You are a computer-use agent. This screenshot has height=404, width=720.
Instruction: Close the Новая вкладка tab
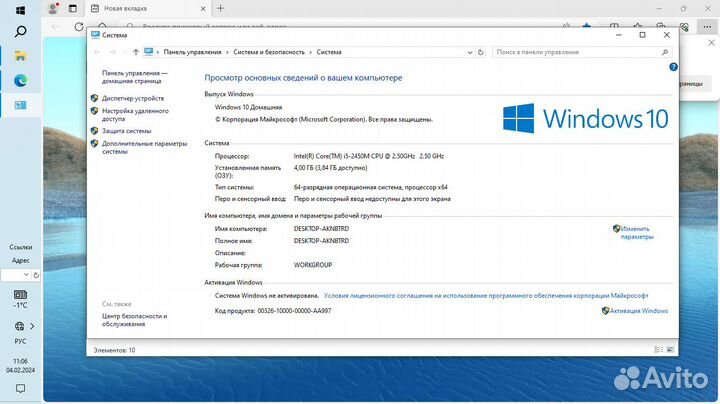pos(203,8)
